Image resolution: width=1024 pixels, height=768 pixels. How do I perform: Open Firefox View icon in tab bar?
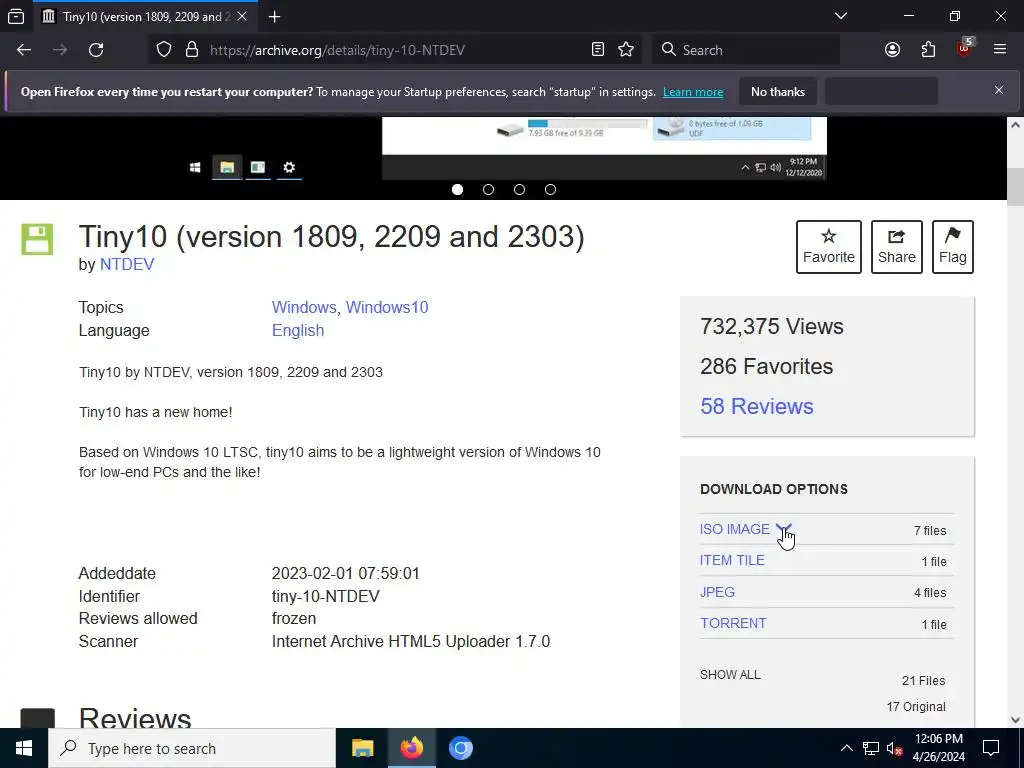click(x=16, y=17)
